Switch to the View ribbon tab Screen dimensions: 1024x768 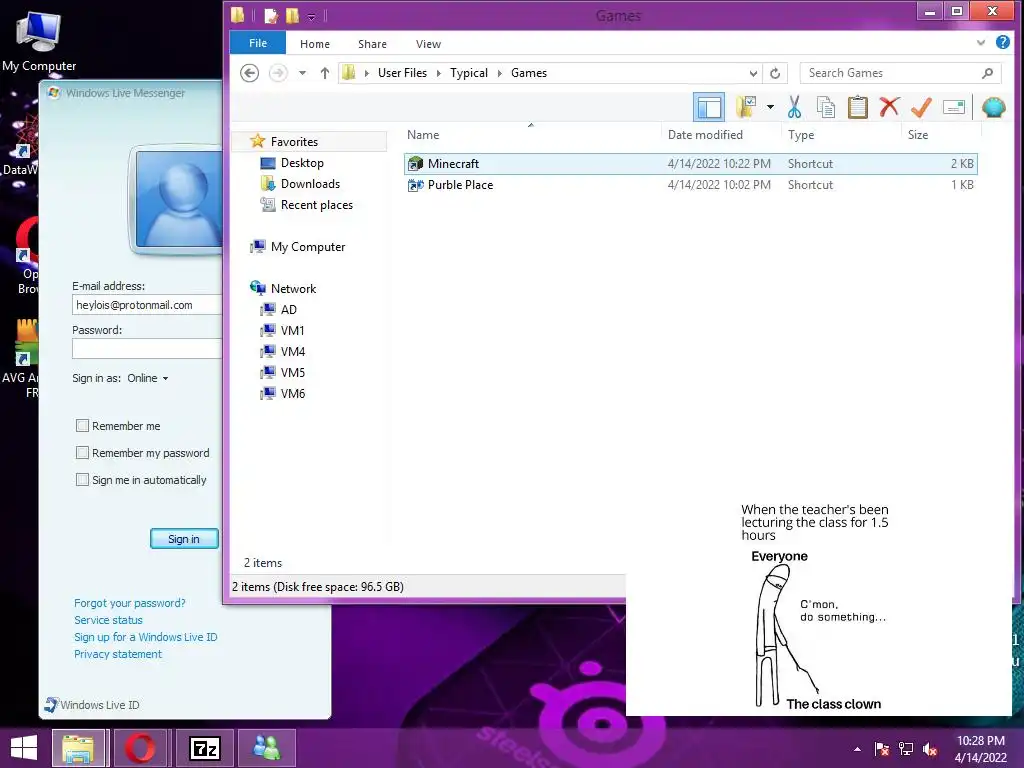pos(428,44)
